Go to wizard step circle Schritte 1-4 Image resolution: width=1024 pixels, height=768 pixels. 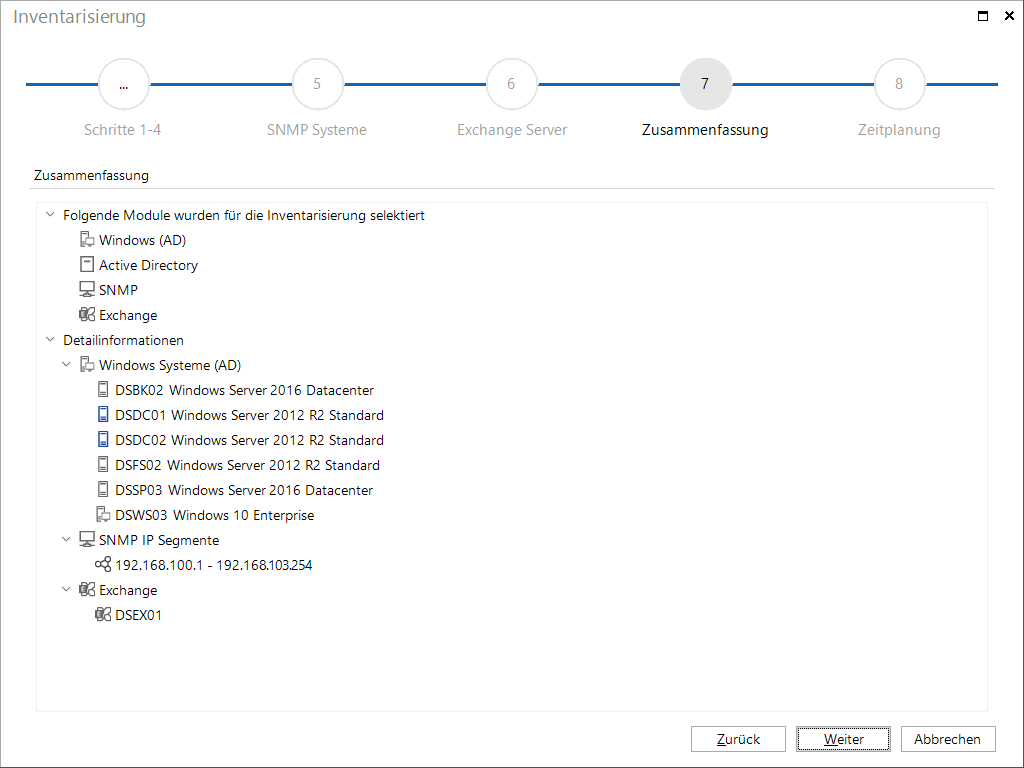[123, 84]
